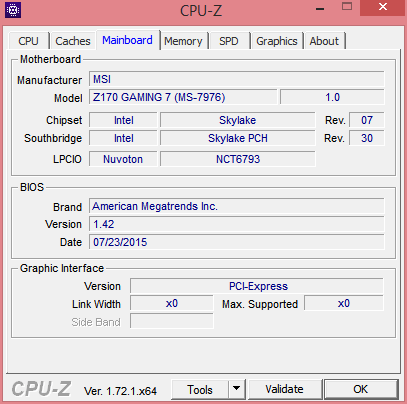
Task: Click the model revision field 1.0
Action: tap(332, 97)
